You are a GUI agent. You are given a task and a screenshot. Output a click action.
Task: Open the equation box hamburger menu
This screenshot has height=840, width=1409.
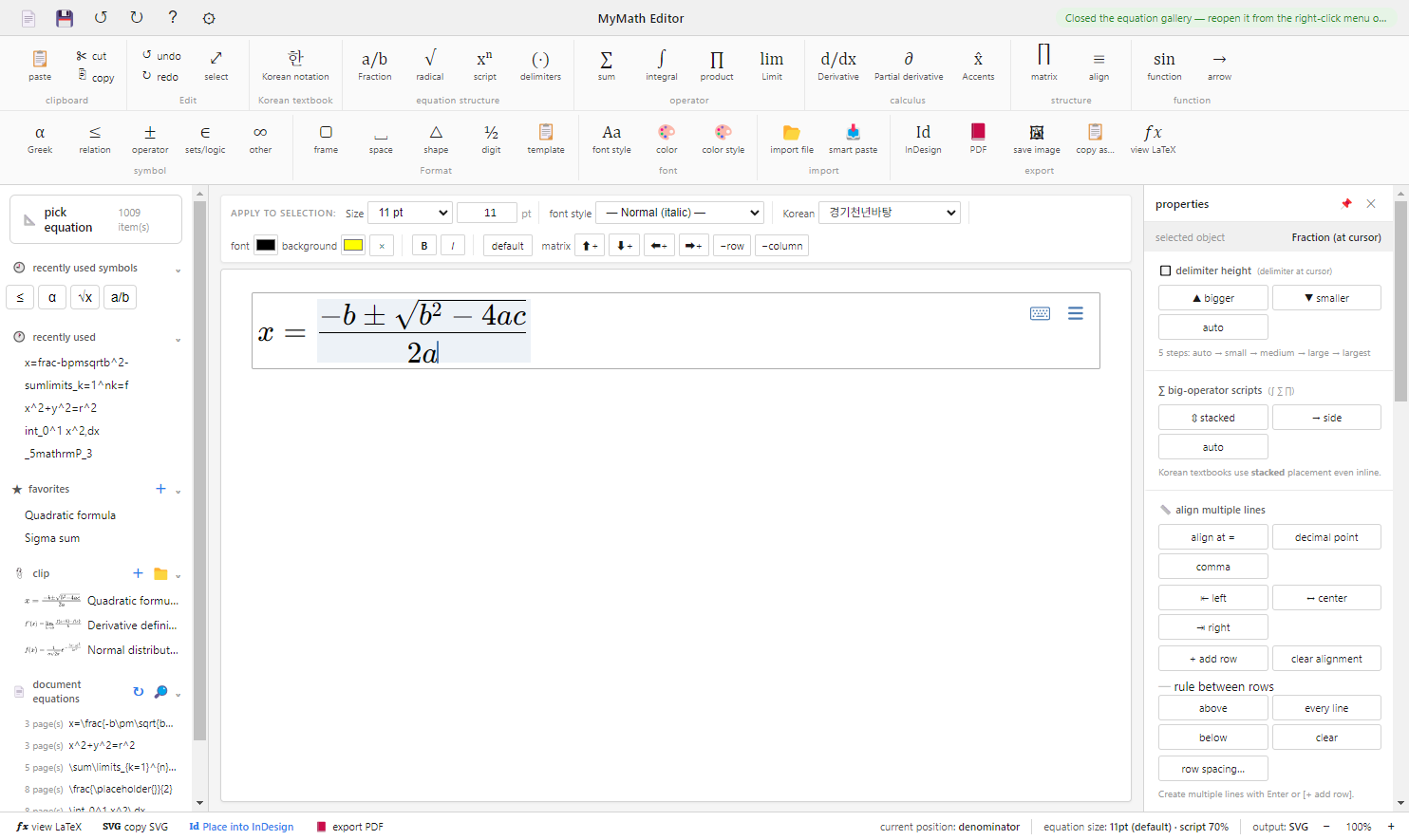1076,313
